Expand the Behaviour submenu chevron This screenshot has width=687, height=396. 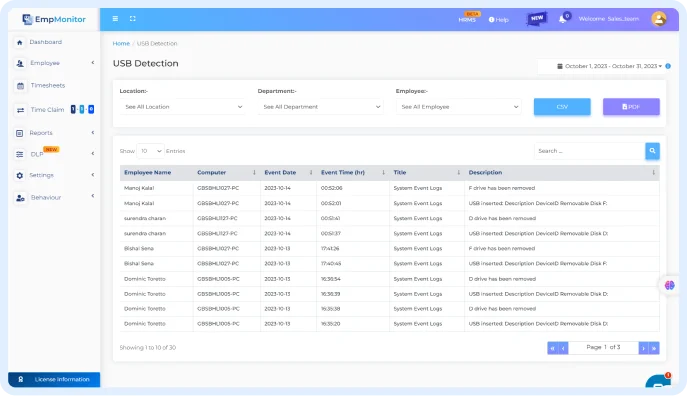click(x=93, y=196)
